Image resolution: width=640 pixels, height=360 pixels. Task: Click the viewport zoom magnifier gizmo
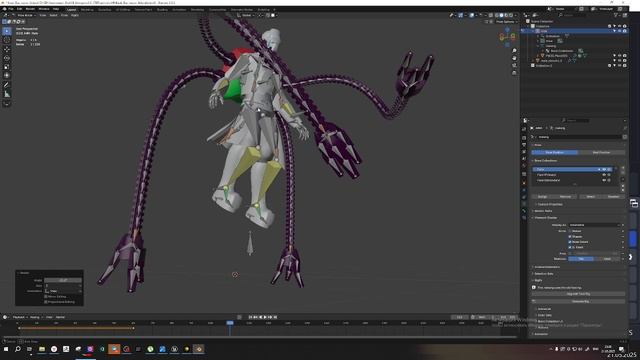[x=514, y=51]
